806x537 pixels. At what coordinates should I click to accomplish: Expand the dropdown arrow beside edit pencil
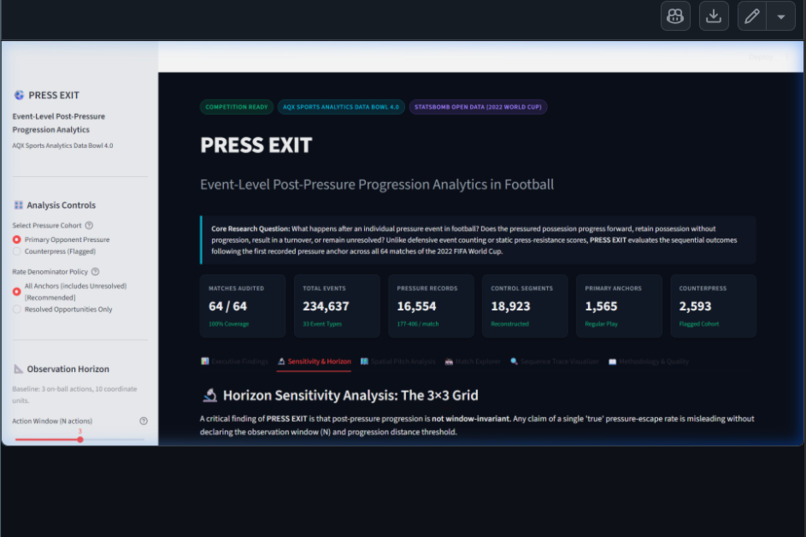tap(781, 16)
